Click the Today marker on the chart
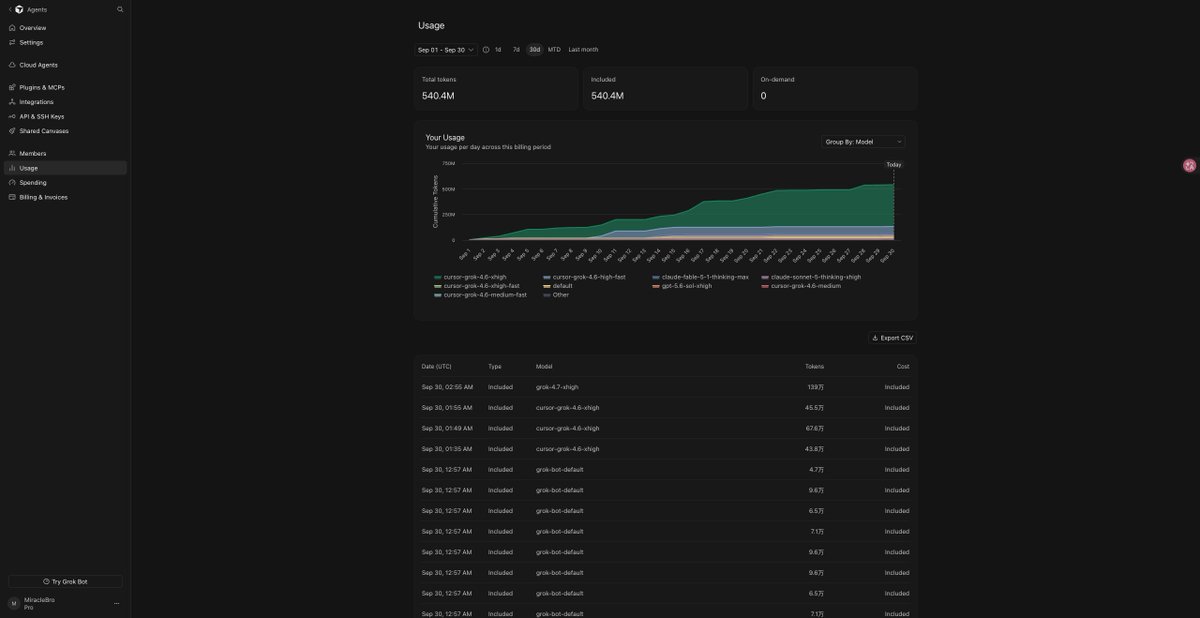Viewport: 1200px width, 618px height. pyautogui.click(x=894, y=164)
